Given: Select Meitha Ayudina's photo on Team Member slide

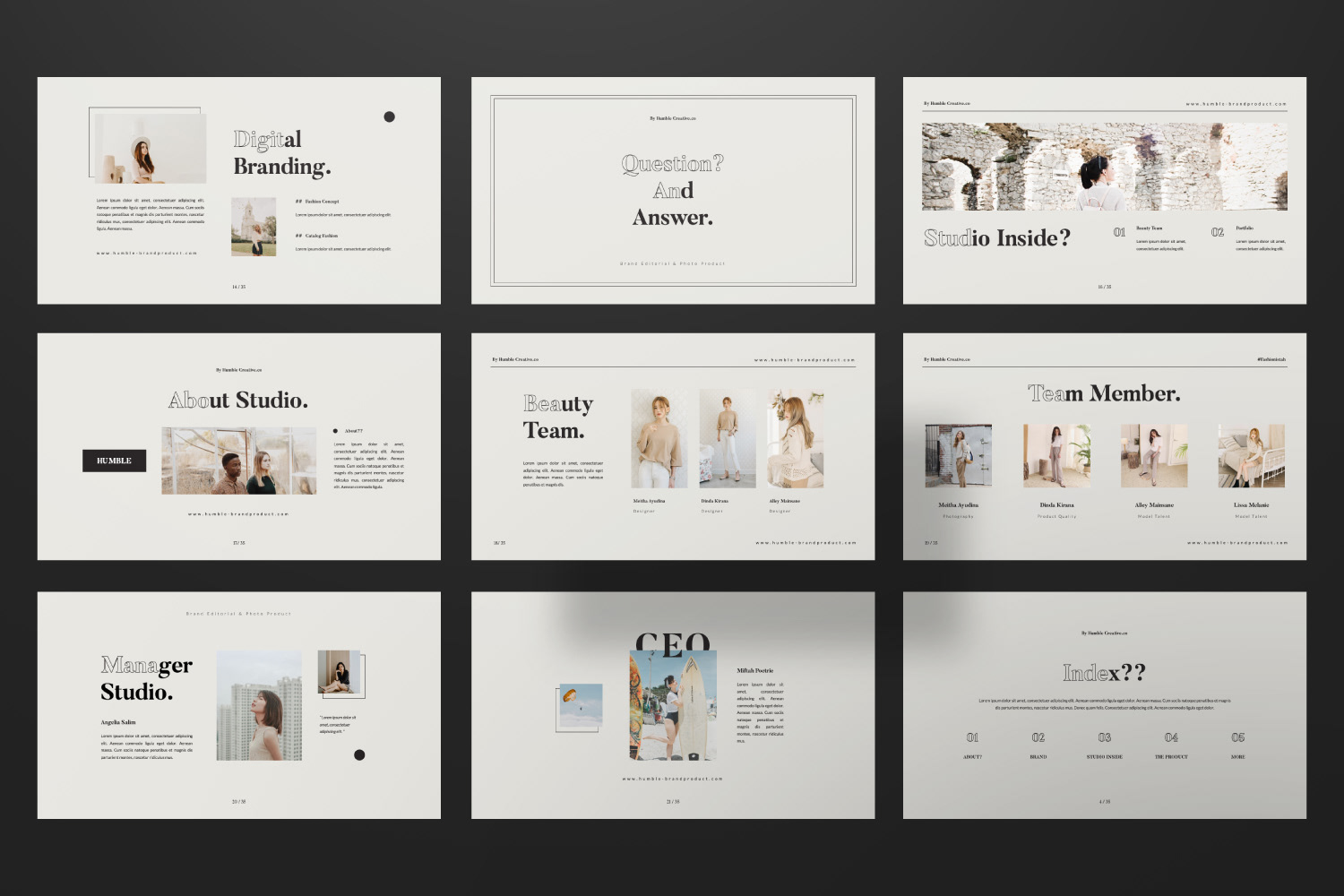Looking at the screenshot, I should coord(959,456).
